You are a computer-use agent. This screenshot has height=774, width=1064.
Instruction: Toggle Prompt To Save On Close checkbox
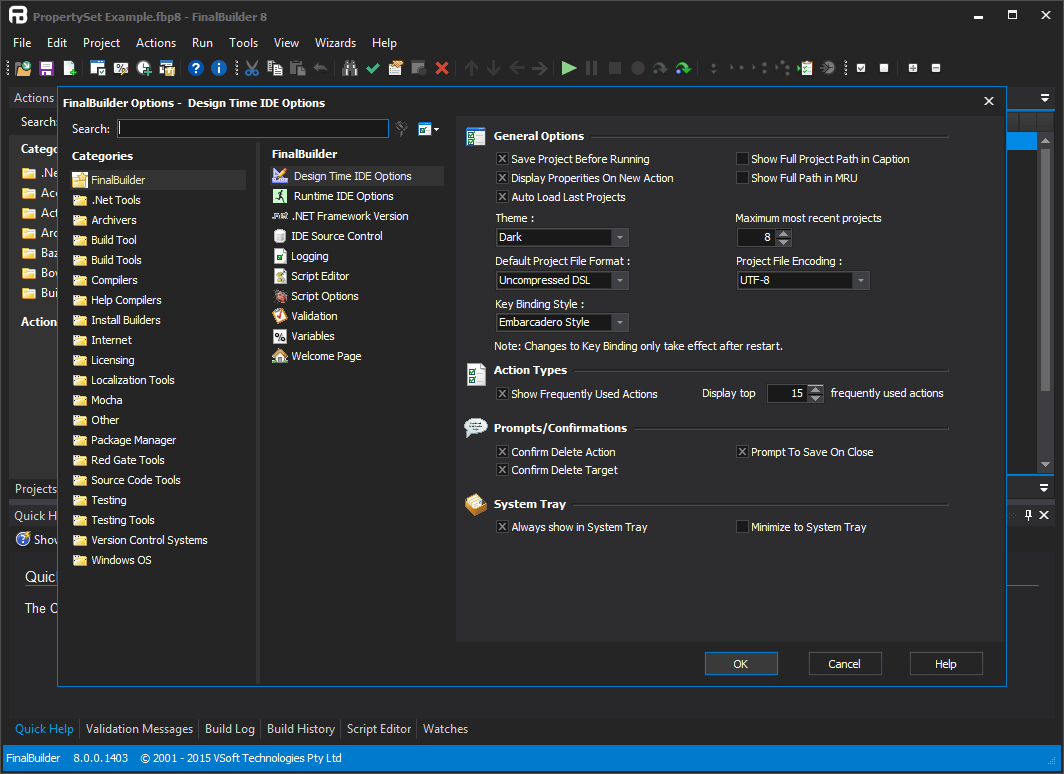coord(742,452)
